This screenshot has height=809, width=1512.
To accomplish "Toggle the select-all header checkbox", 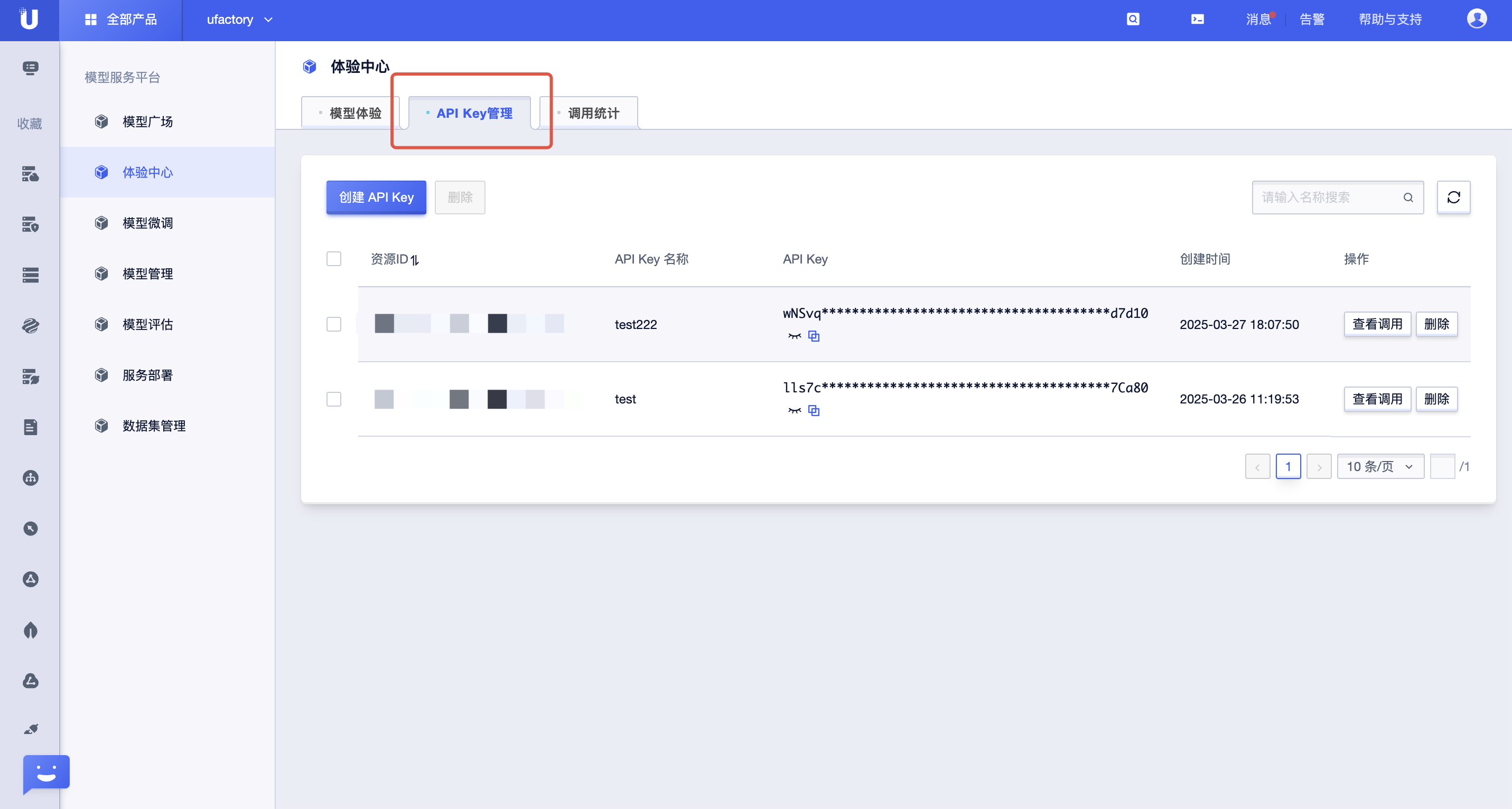I will [x=334, y=259].
